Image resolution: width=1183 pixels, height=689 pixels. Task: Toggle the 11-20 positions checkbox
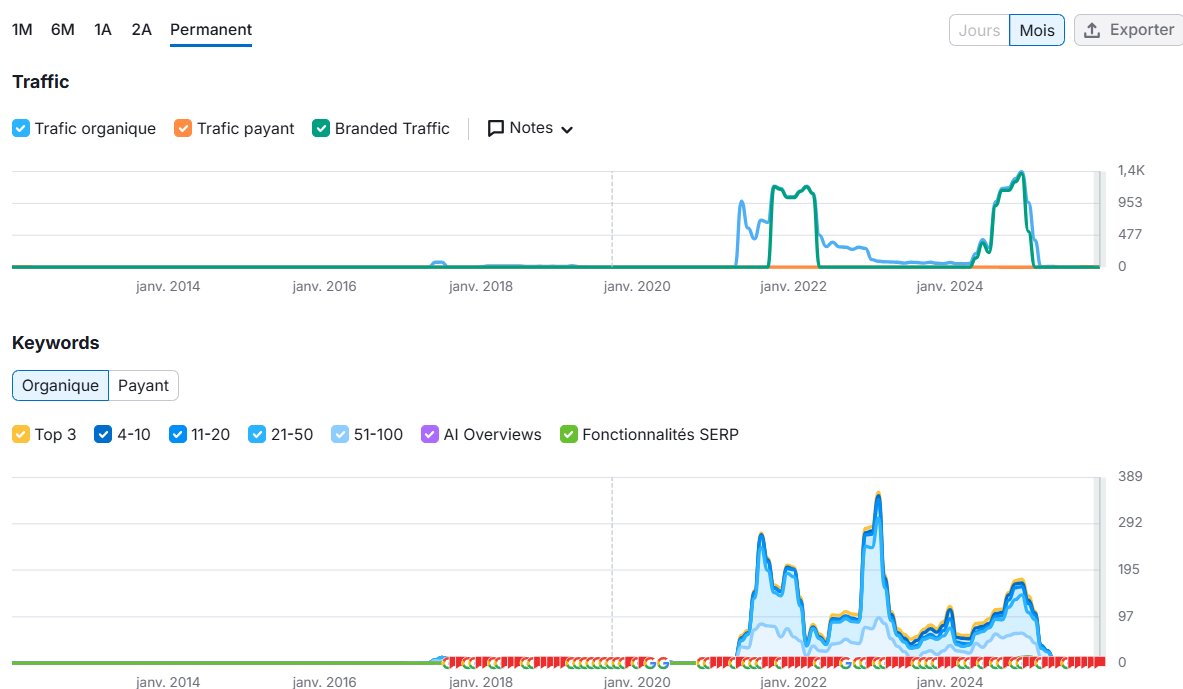177,435
